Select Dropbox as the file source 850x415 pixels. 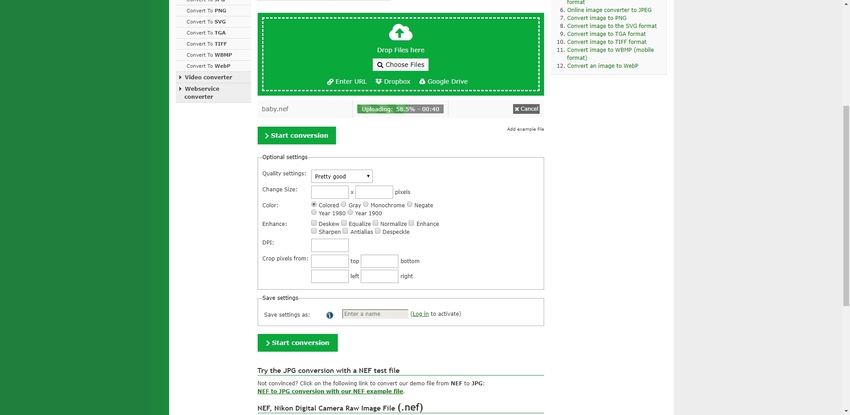[393, 82]
